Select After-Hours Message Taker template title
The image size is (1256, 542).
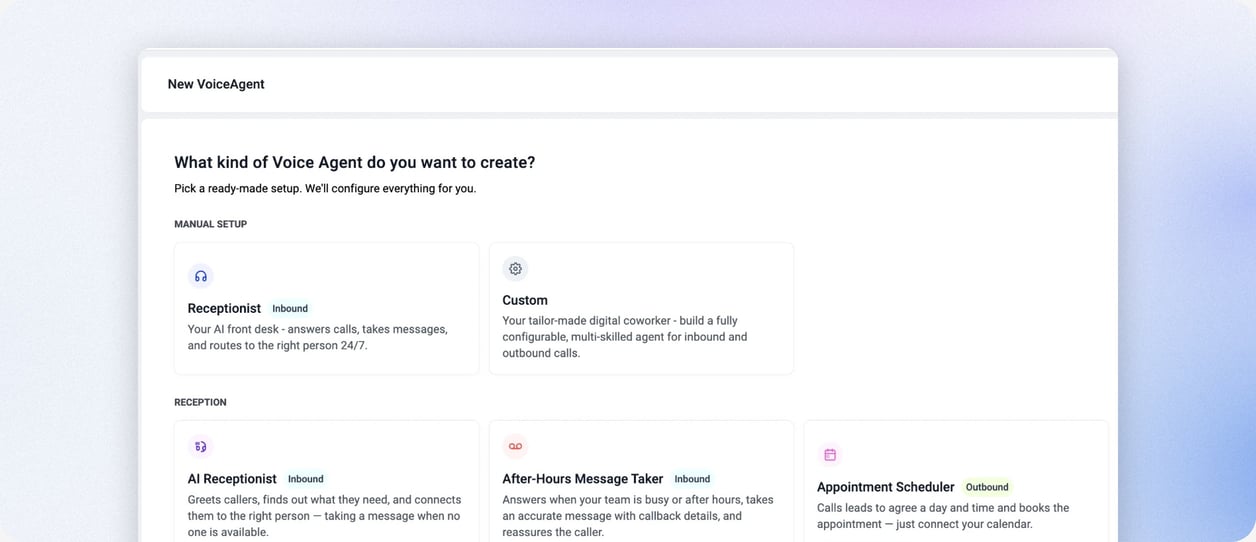[582, 479]
